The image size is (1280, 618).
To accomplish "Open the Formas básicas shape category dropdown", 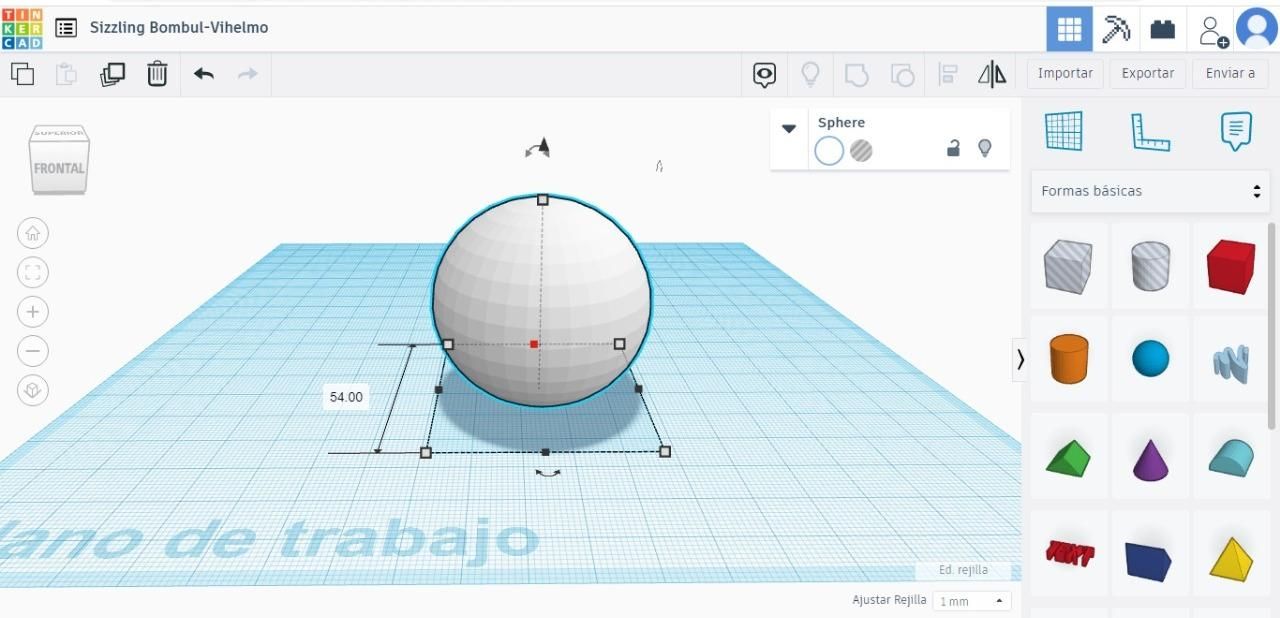I will tap(1151, 191).
